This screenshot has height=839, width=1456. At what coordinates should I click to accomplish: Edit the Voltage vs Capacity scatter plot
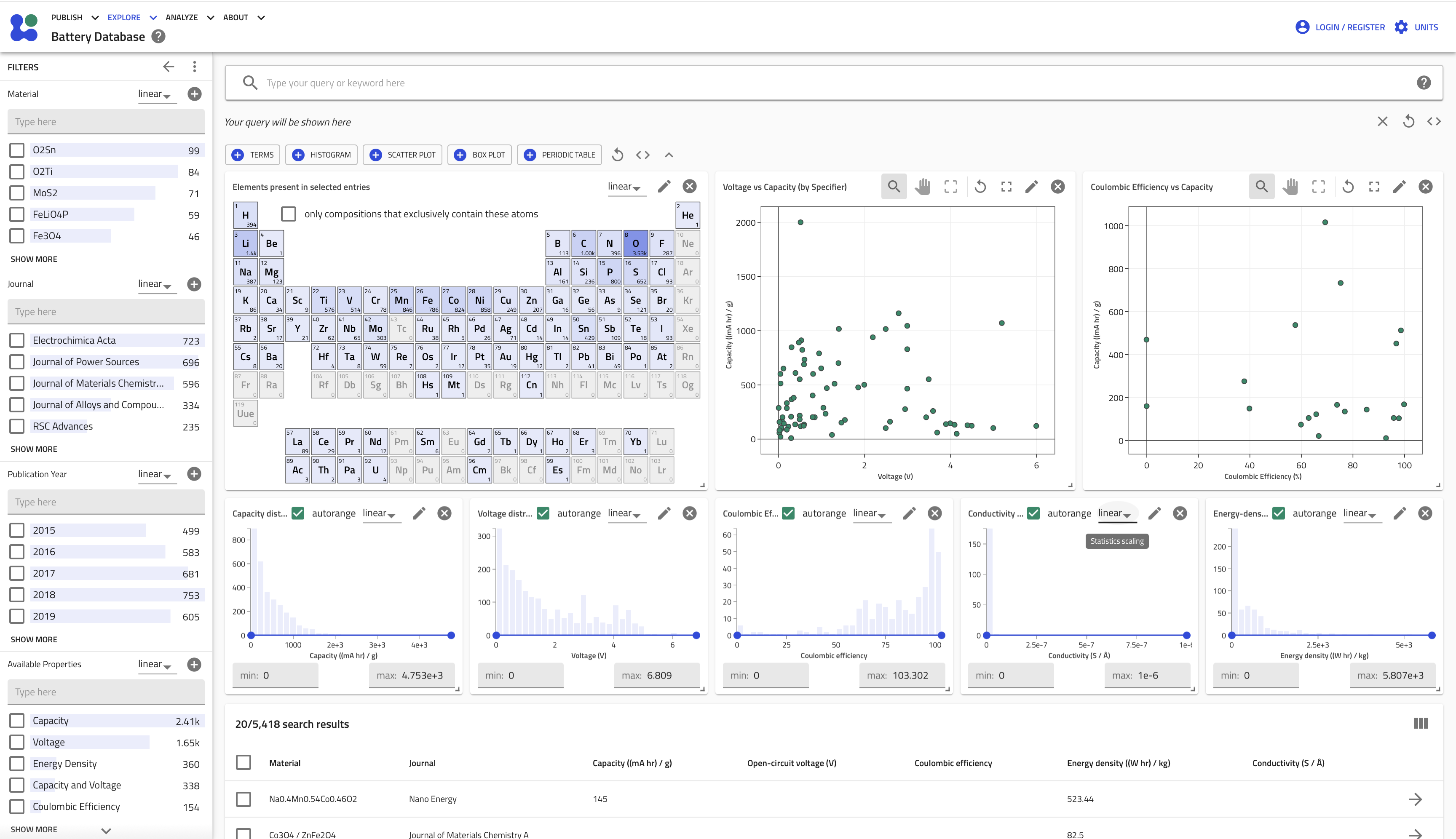point(1032,186)
